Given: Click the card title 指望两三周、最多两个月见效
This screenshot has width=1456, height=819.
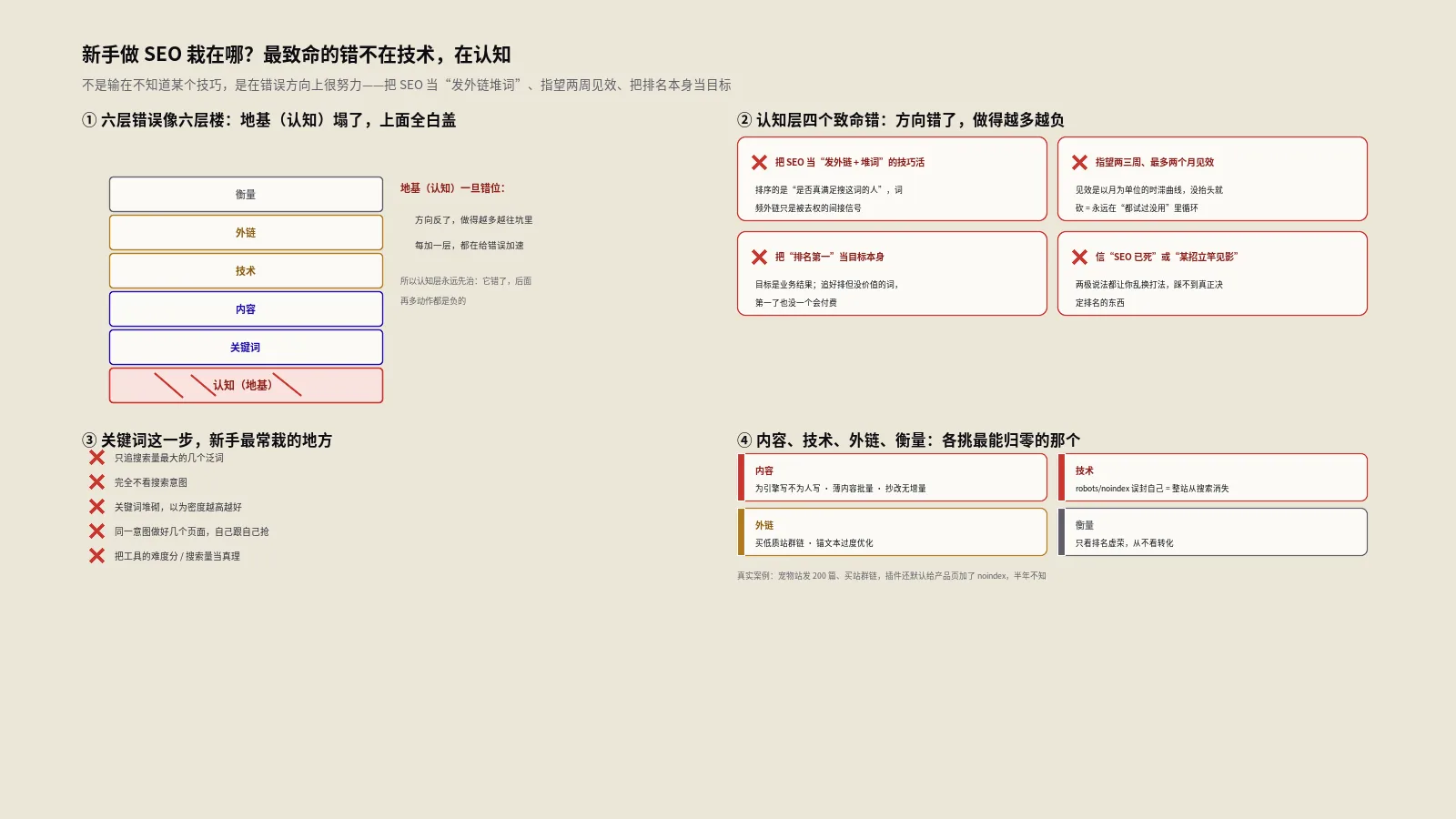Looking at the screenshot, I should pyautogui.click(x=1155, y=162).
